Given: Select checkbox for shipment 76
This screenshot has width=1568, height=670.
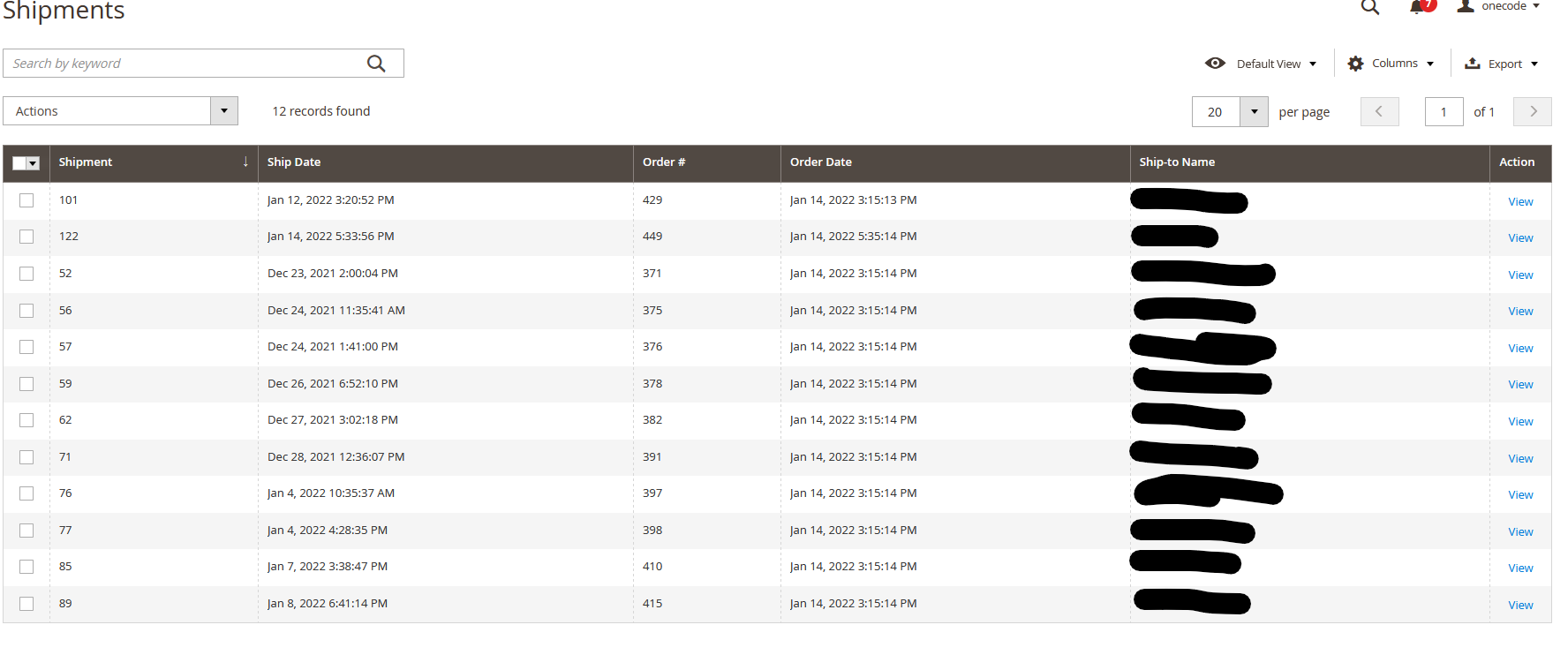Looking at the screenshot, I should tap(26, 493).
